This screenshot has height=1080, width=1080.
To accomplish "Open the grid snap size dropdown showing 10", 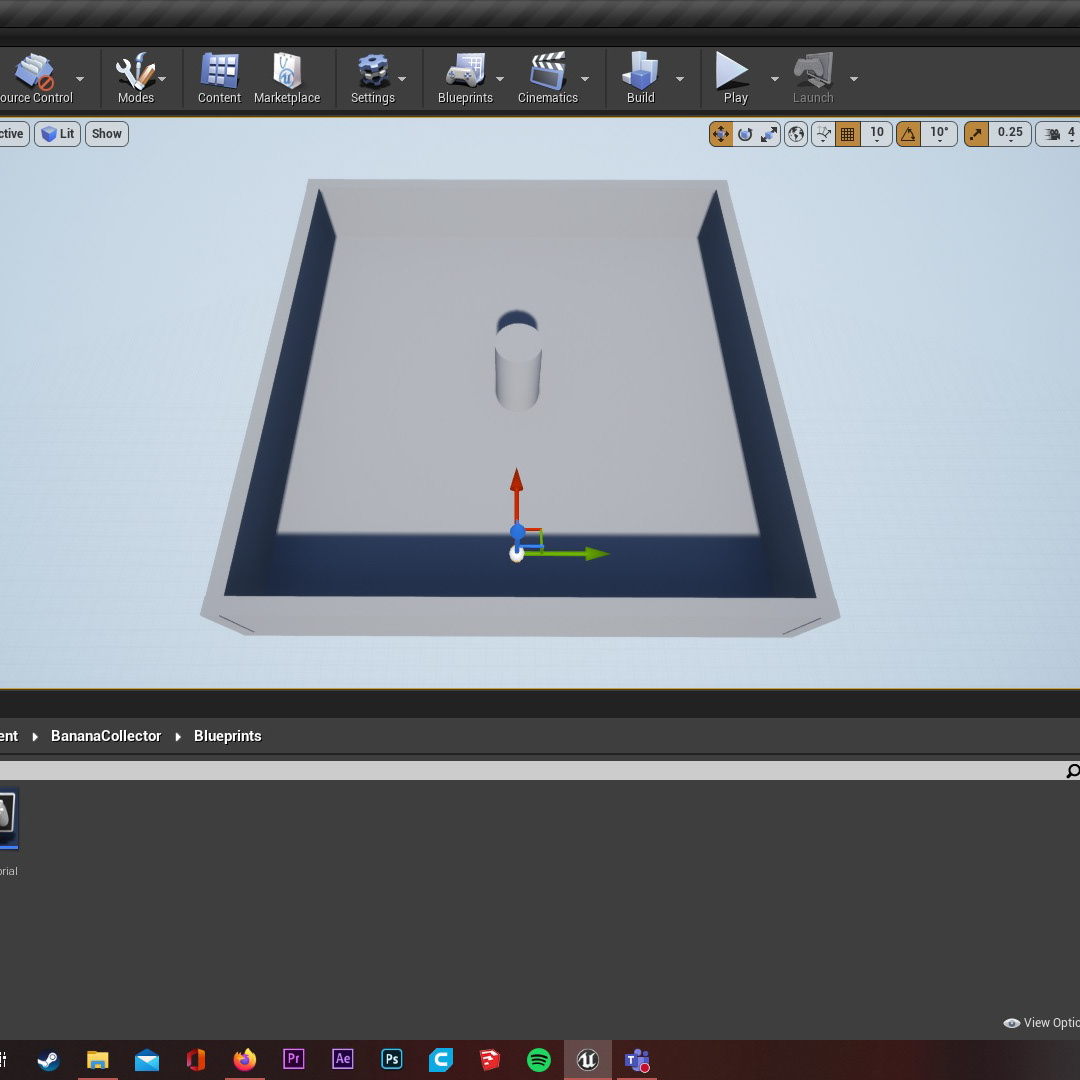I will (x=877, y=134).
